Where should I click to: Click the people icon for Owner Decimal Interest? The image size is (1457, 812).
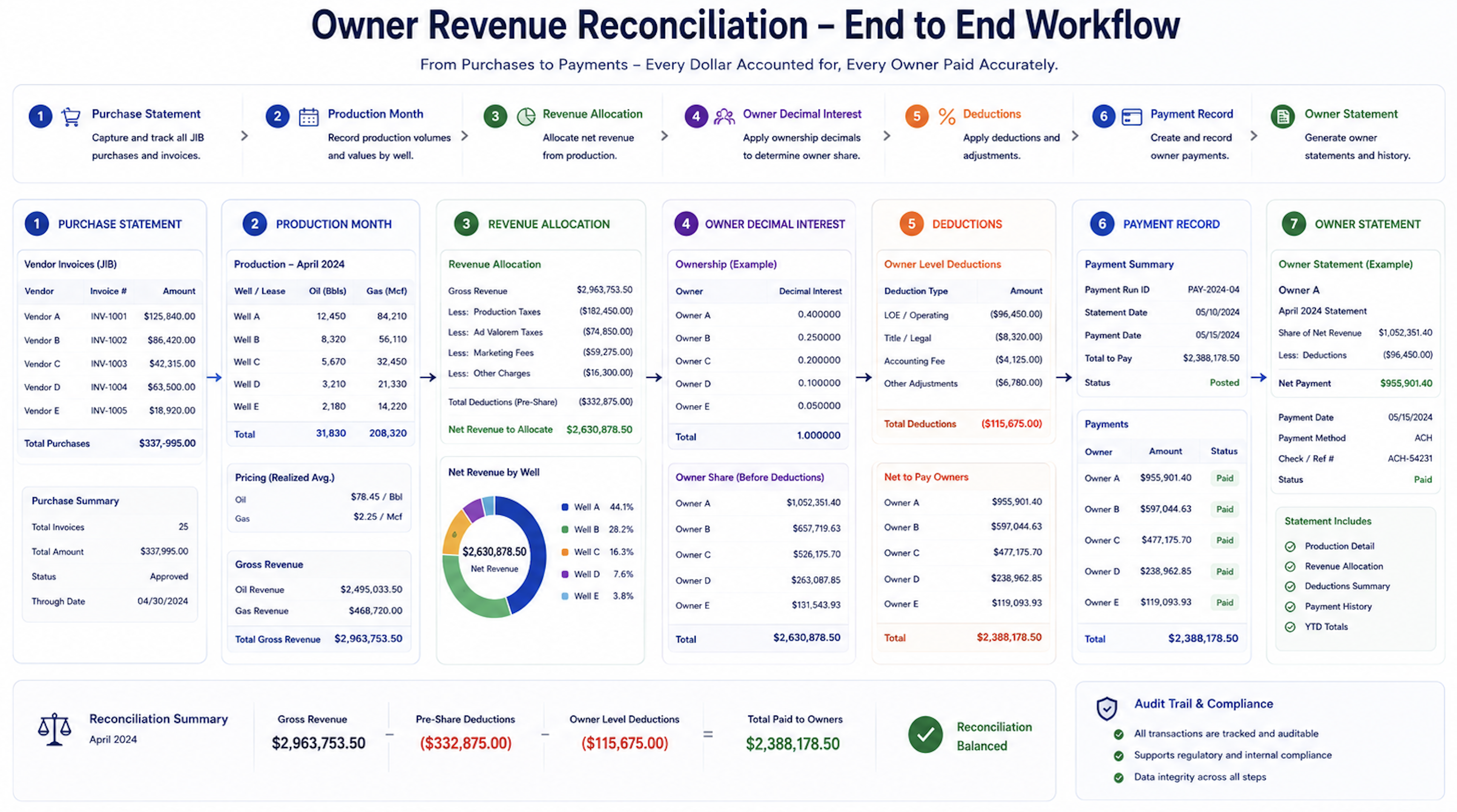[x=724, y=117]
